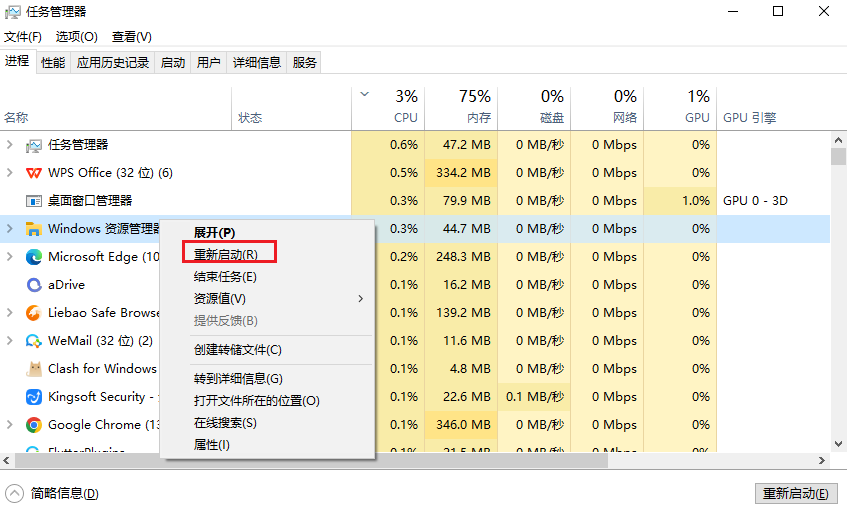
Task: Switch to the 启动 tab
Action: pyautogui.click(x=173, y=63)
